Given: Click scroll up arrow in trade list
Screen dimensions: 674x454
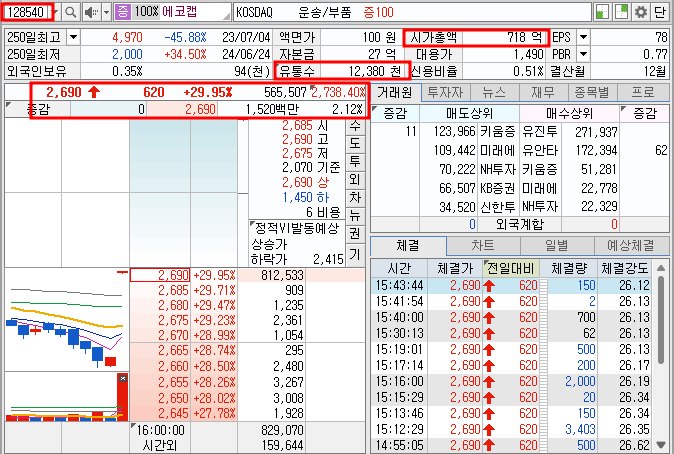Looking at the screenshot, I should pos(661,268).
